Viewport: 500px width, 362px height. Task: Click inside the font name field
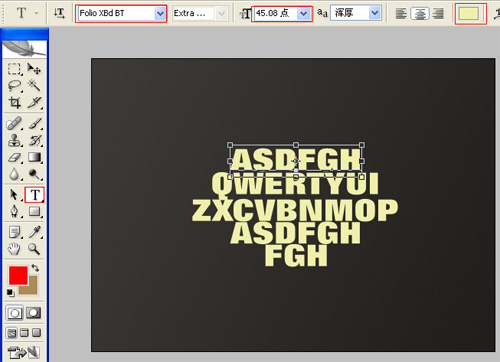click(x=116, y=13)
